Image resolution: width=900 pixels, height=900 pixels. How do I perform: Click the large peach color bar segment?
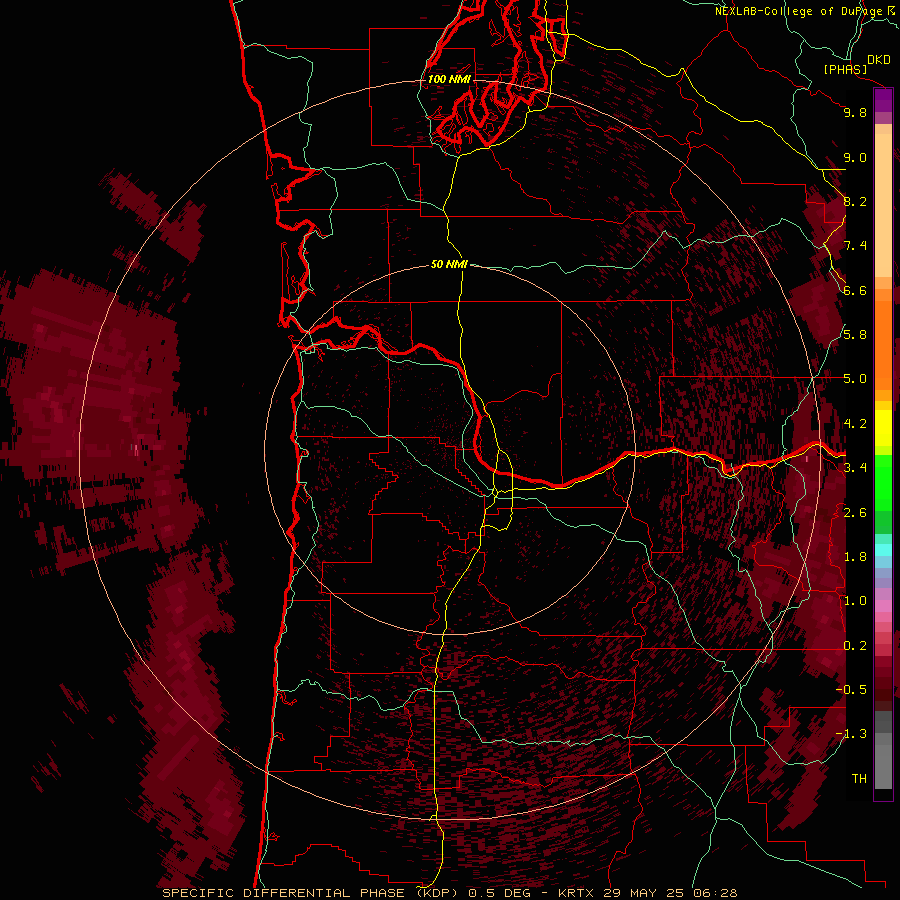point(883,205)
